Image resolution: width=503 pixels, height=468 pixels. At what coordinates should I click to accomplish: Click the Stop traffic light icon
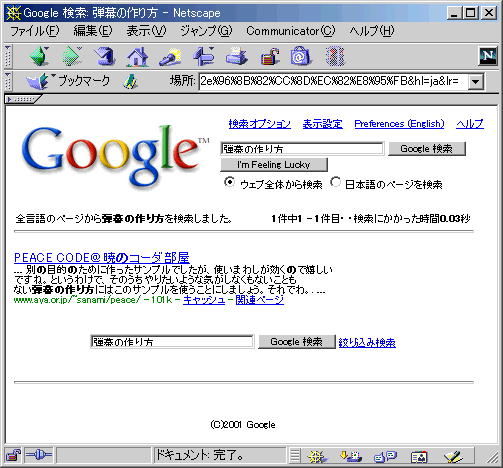335,56
